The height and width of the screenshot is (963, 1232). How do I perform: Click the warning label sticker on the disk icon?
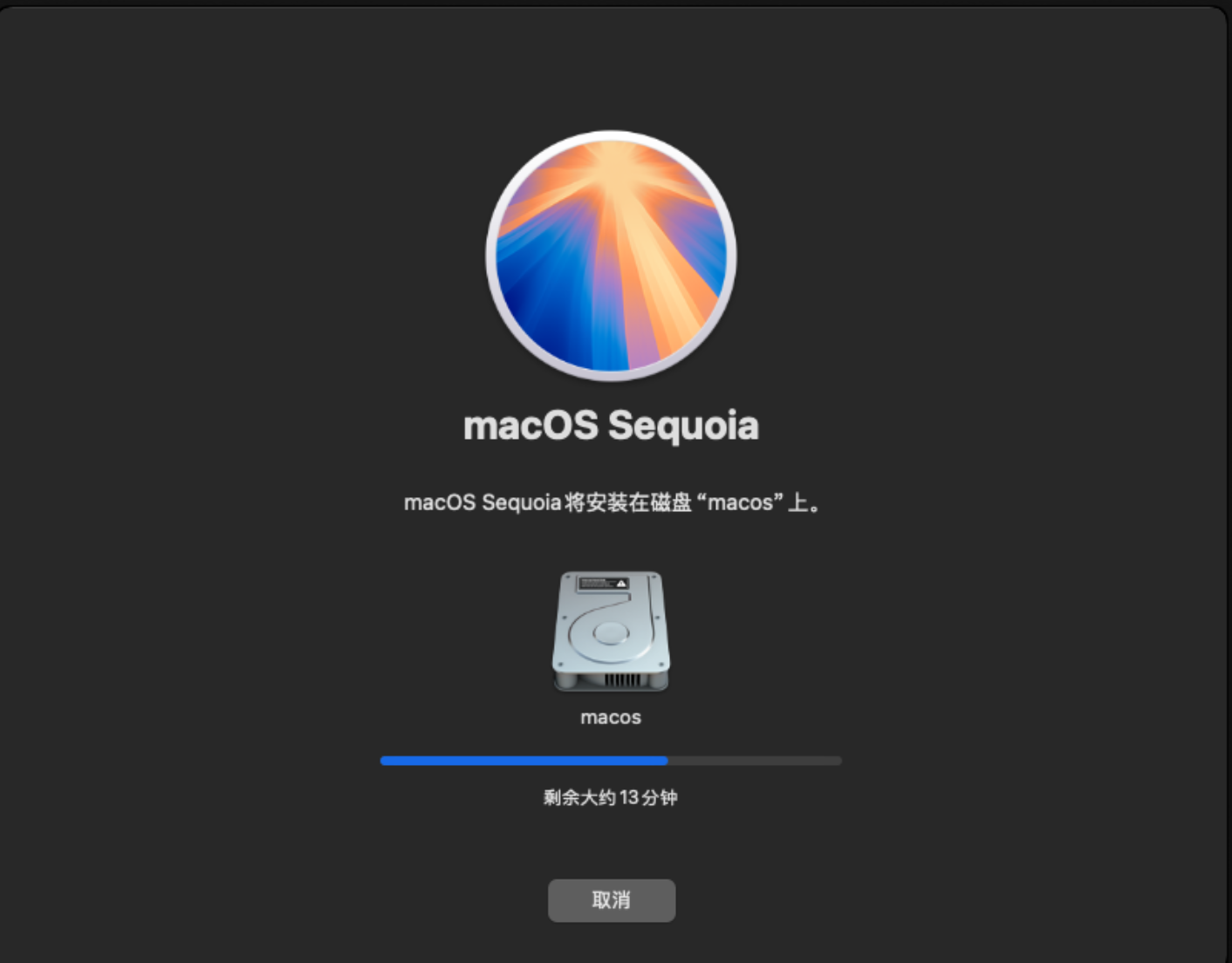pos(605,584)
